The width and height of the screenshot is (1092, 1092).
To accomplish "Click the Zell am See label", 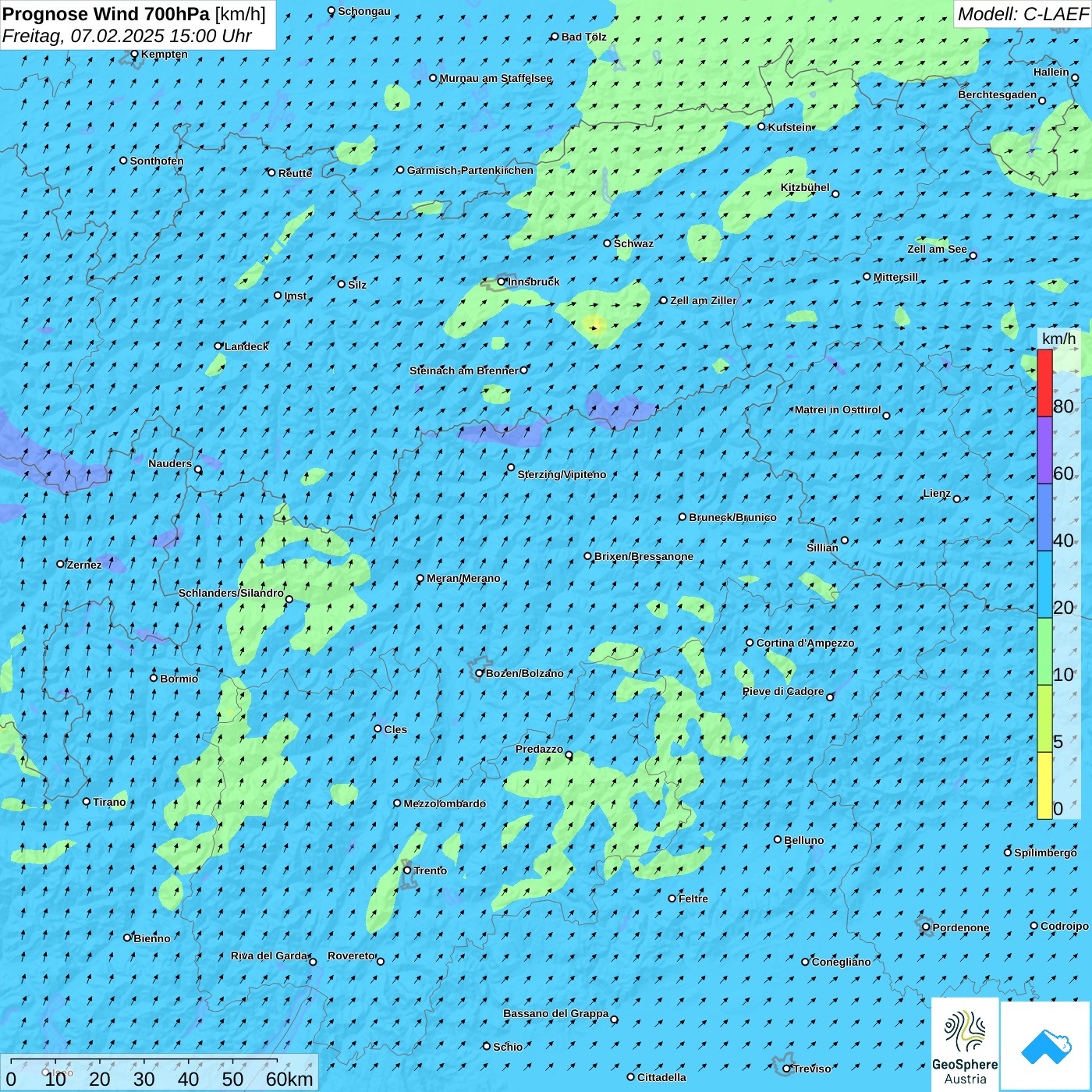I will (x=937, y=249).
